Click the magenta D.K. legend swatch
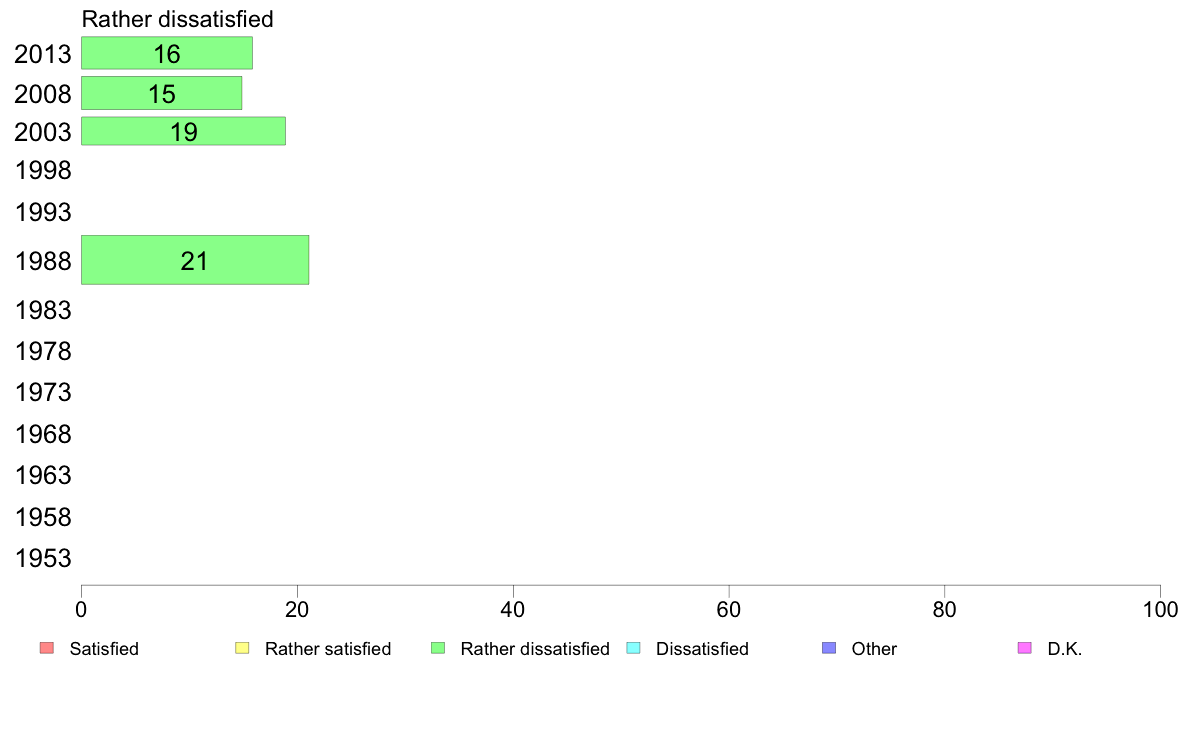This screenshot has height=736, width=1188. click(x=1024, y=648)
